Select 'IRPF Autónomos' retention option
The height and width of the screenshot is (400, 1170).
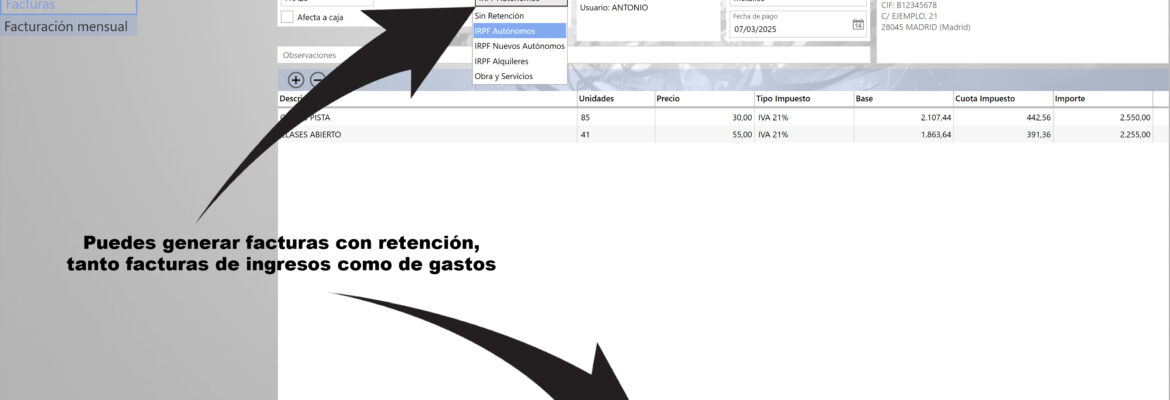coord(519,31)
